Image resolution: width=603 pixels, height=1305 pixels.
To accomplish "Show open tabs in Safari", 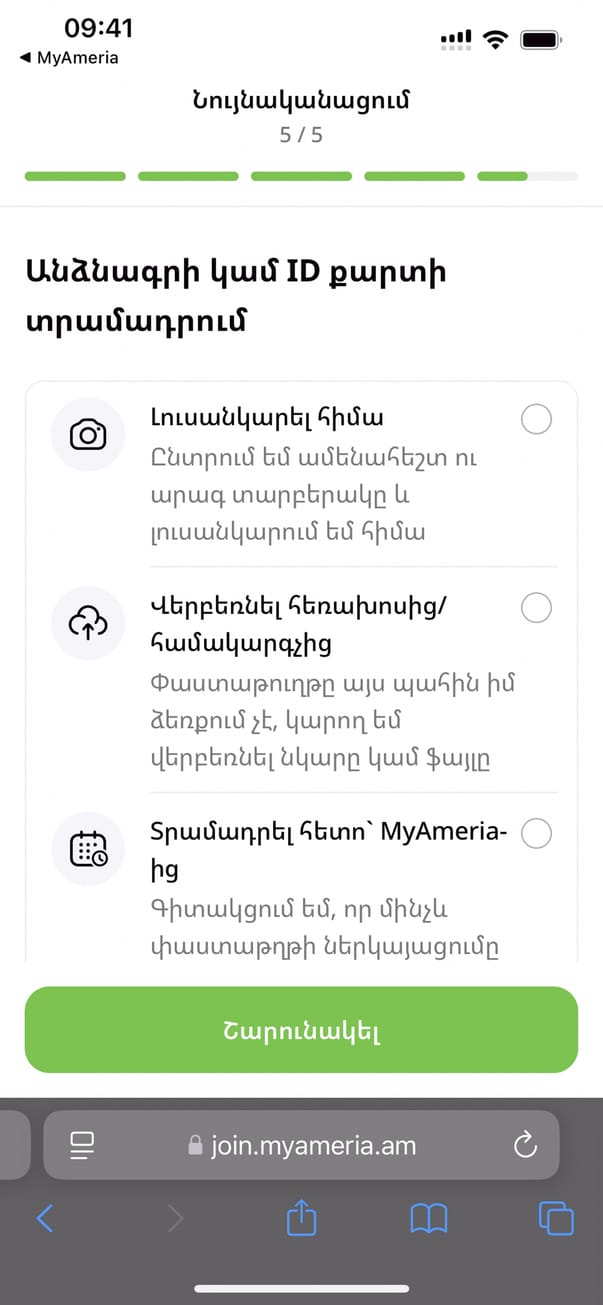I will pos(556,1217).
